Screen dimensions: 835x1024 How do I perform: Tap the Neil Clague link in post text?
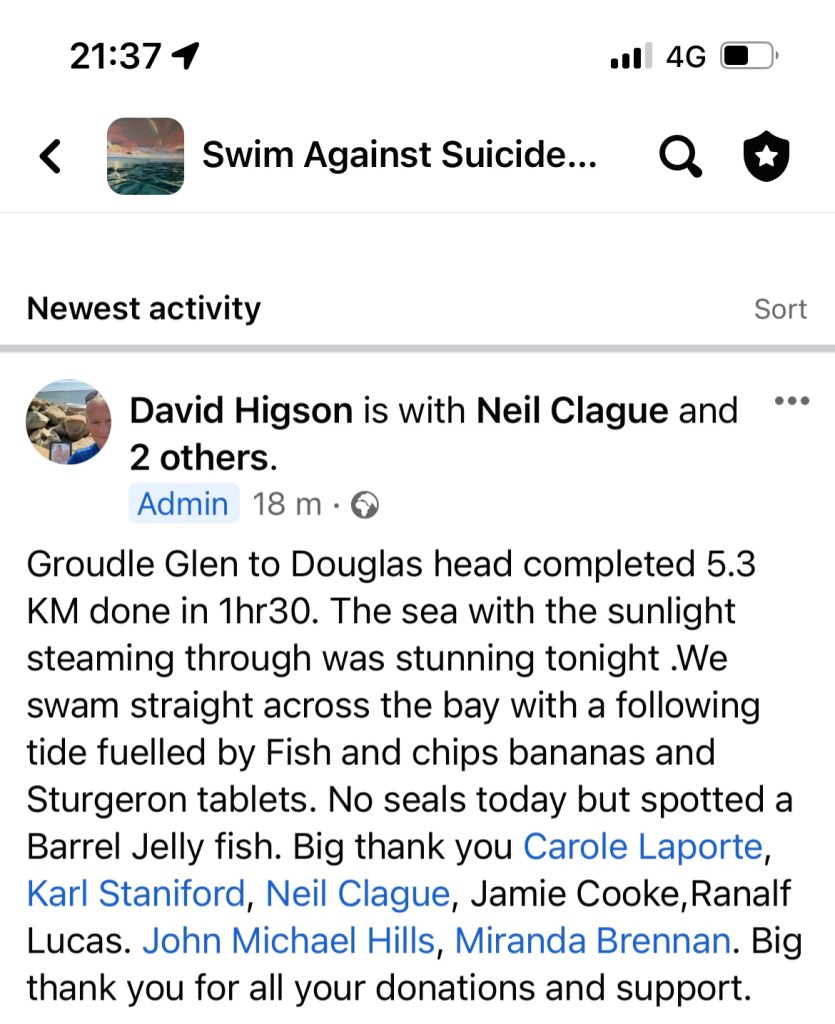tap(358, 894)
